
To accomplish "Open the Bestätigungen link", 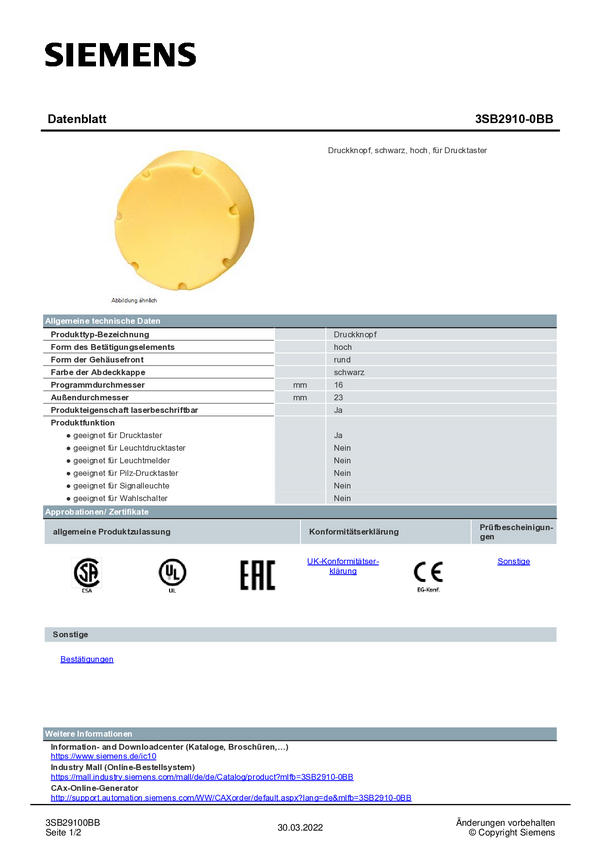I will point(87,659).
